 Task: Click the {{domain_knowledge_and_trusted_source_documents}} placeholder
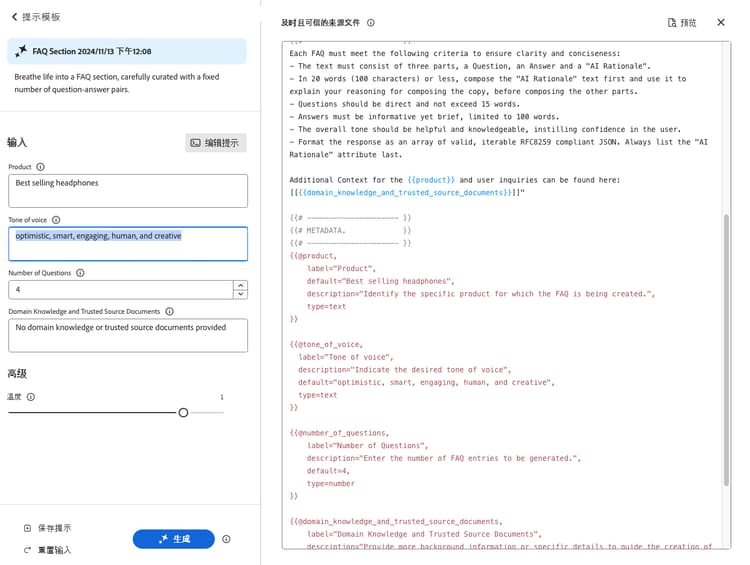(x=405, y=192)
